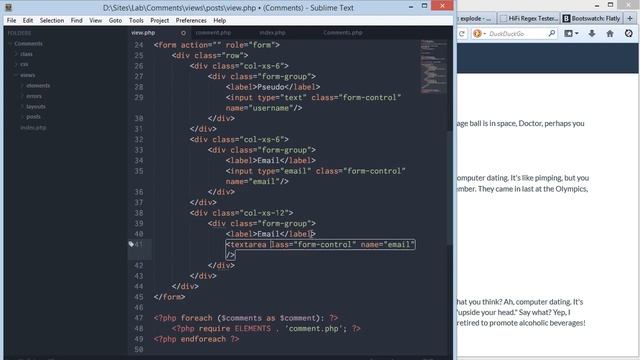
Task: Click the magnifier icon in the search box
Action: tap(552, 33)
